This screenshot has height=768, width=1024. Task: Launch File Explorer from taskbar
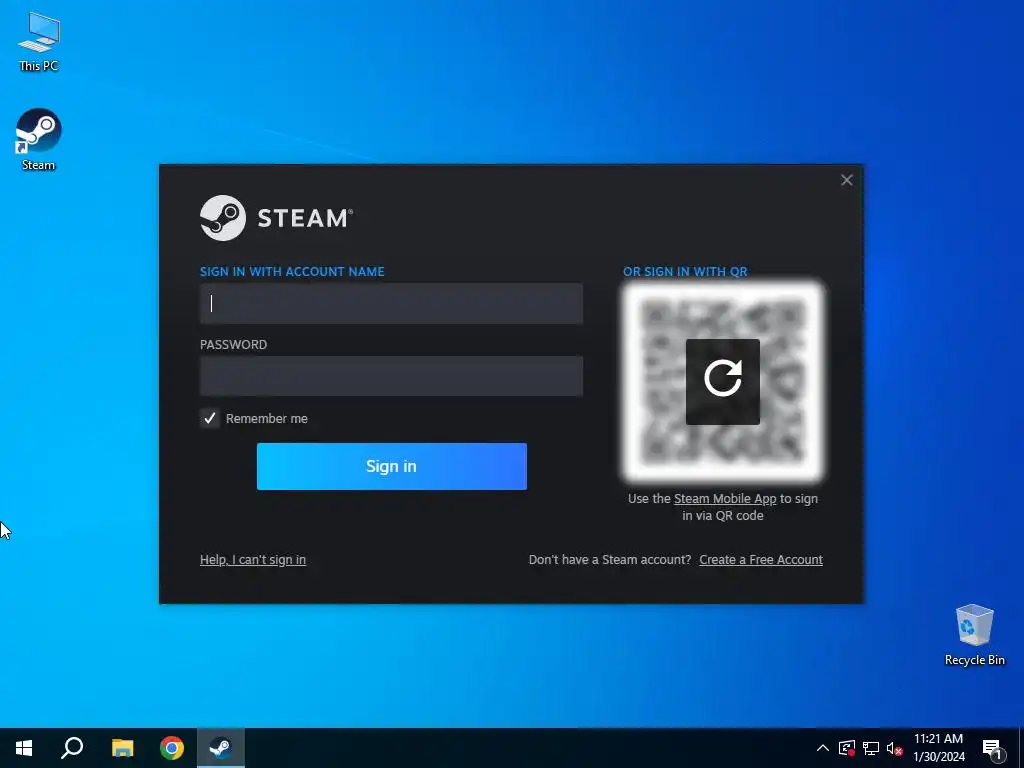[122, 748]
